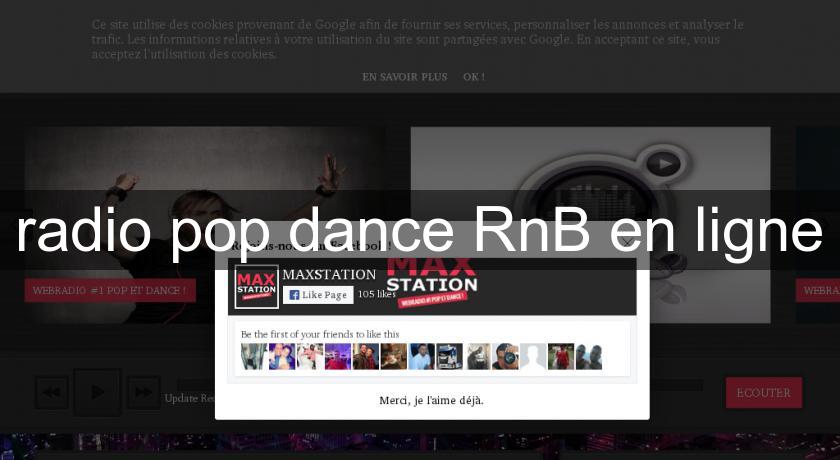Click the Facebook Like Page button

[317, 294]
